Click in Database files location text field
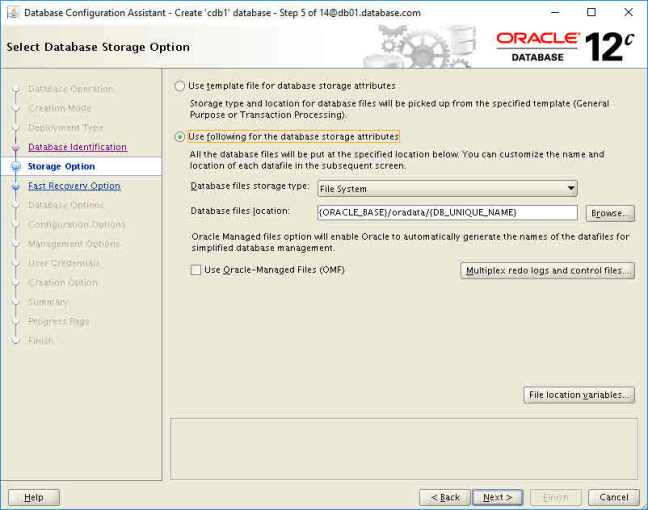This screenshot has height=510, width=648. tap(446, 213)
